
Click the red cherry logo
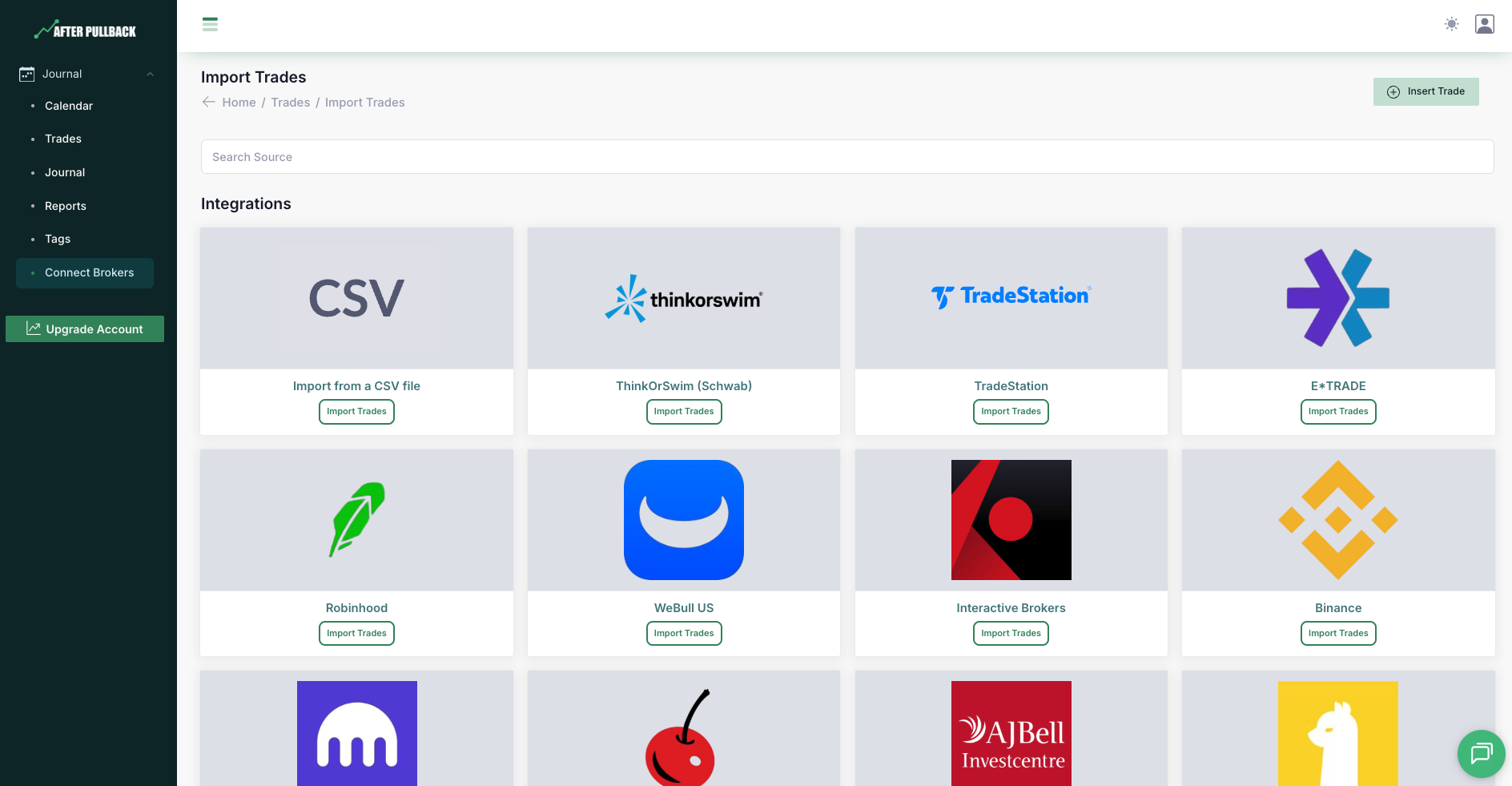(681, 737)
